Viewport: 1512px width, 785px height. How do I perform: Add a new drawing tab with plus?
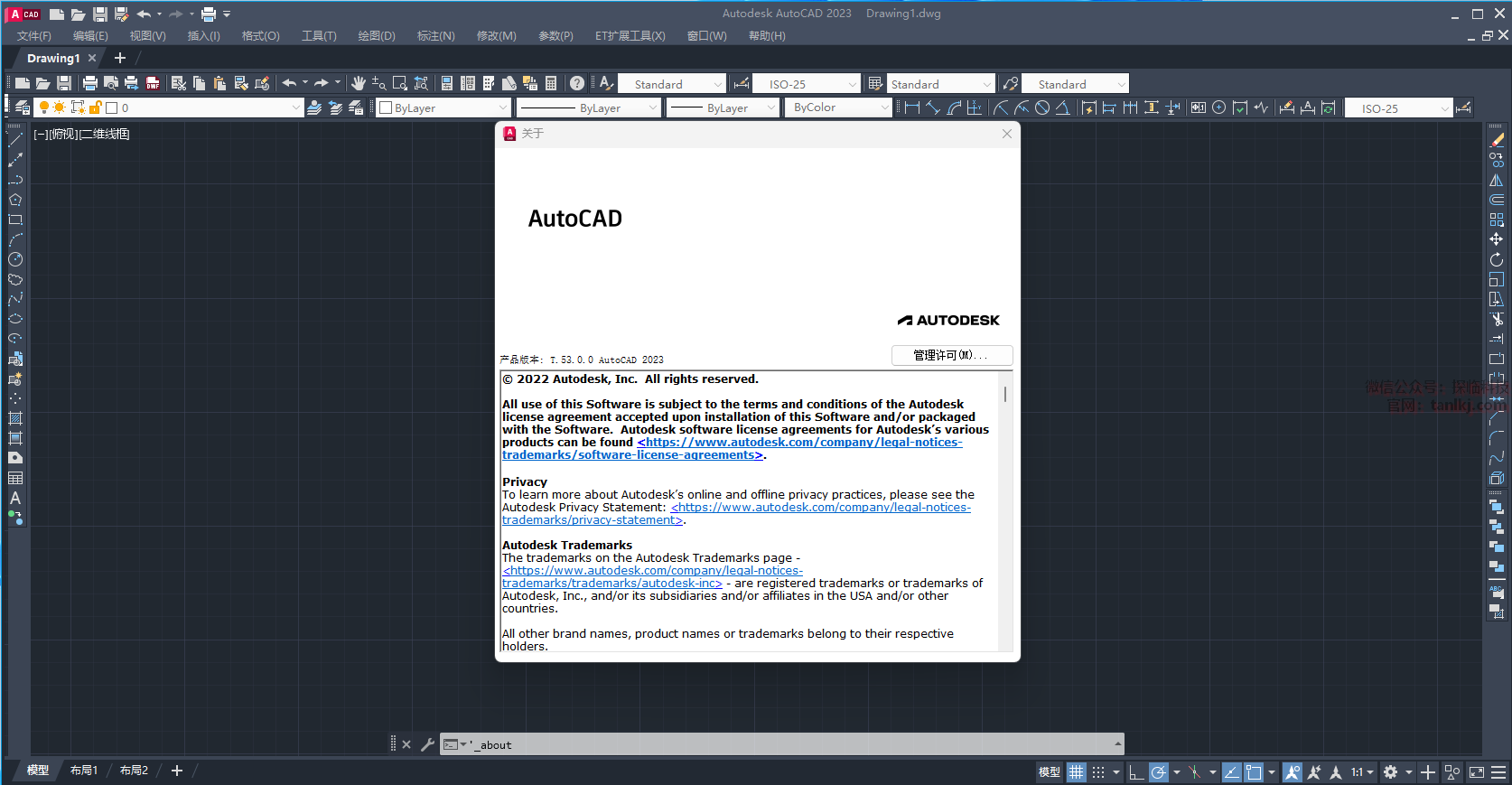pyautogui.click(x=120, y=58)
